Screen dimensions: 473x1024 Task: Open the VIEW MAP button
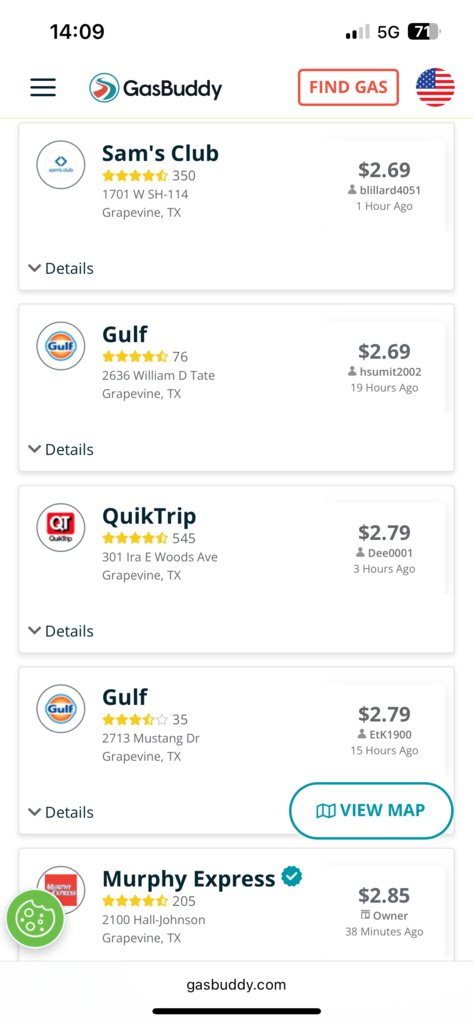371,810
